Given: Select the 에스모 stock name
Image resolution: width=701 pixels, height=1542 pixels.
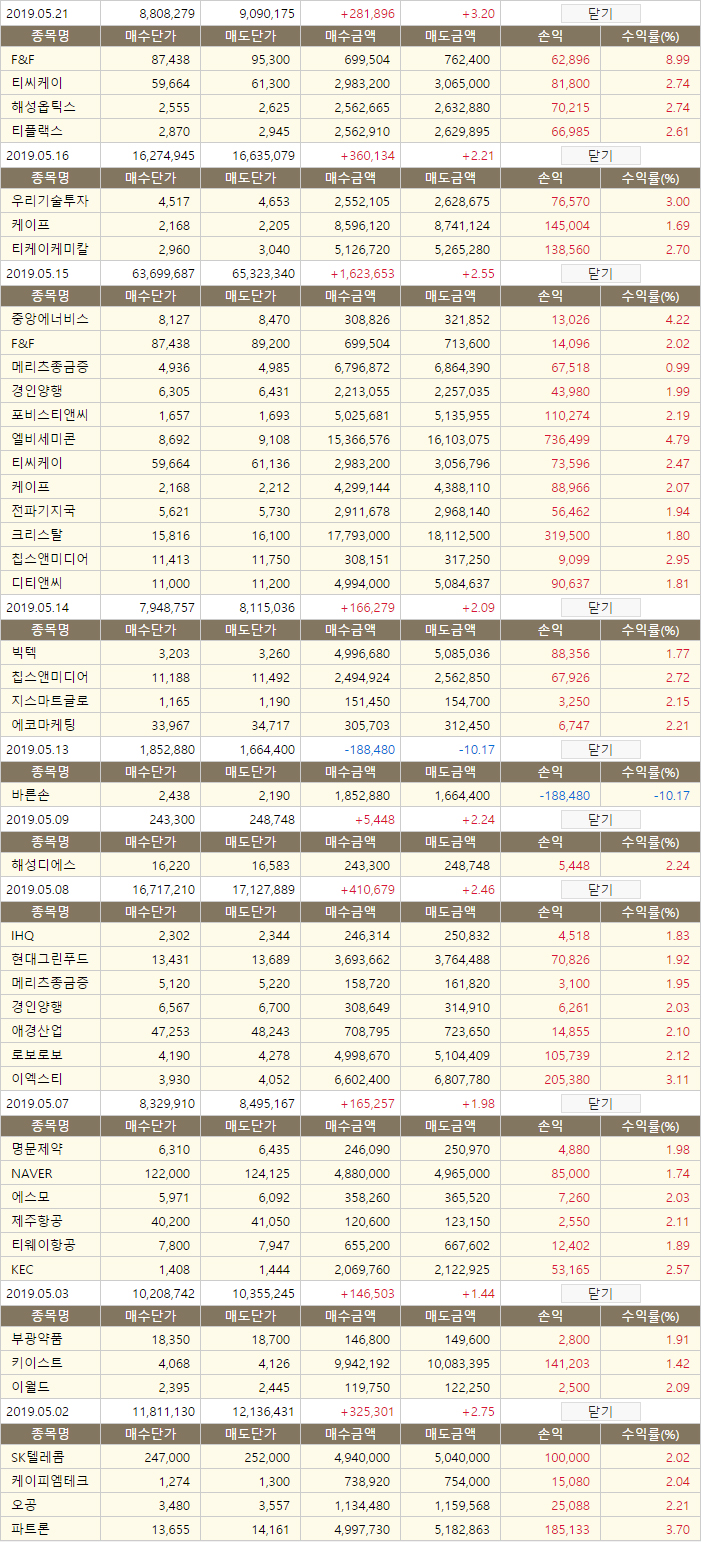Looking at the screenshot, I should [x=30, y=1197].
